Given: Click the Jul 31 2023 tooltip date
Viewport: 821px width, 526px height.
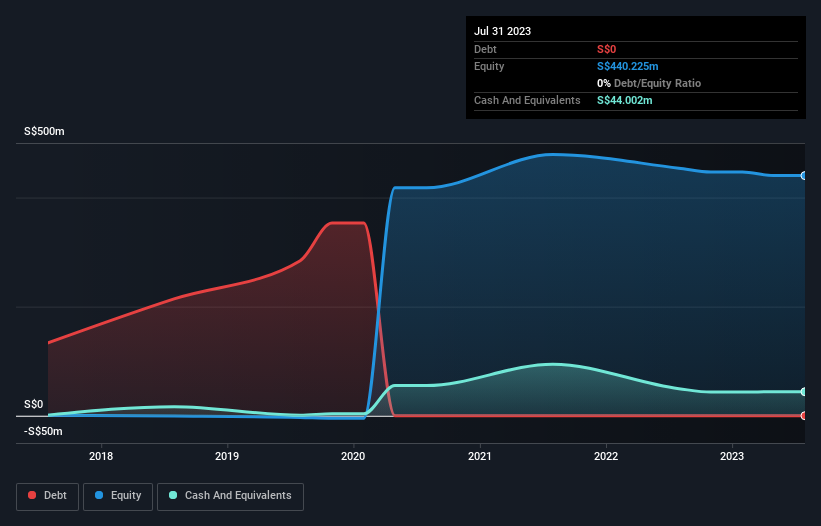Looking at the screenshot, I should tap(502, 31).
